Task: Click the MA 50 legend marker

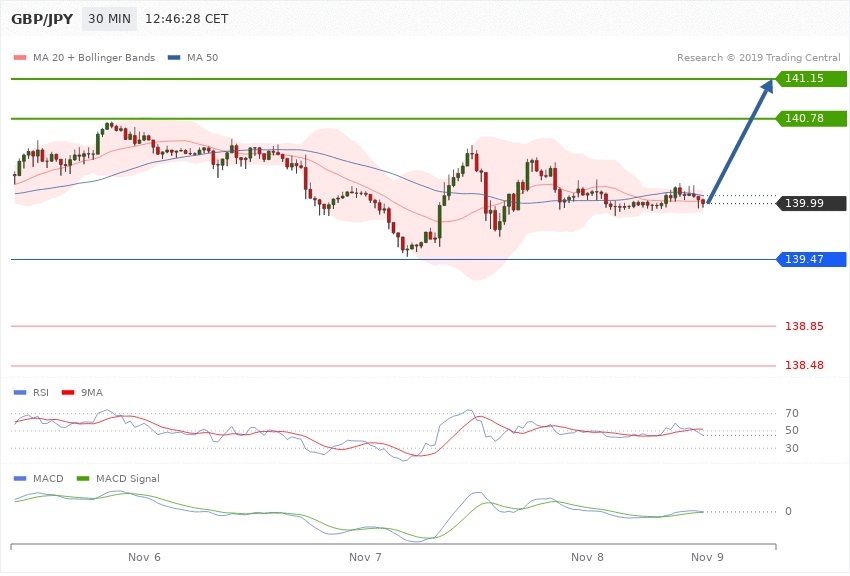Action: pos(175,58)
